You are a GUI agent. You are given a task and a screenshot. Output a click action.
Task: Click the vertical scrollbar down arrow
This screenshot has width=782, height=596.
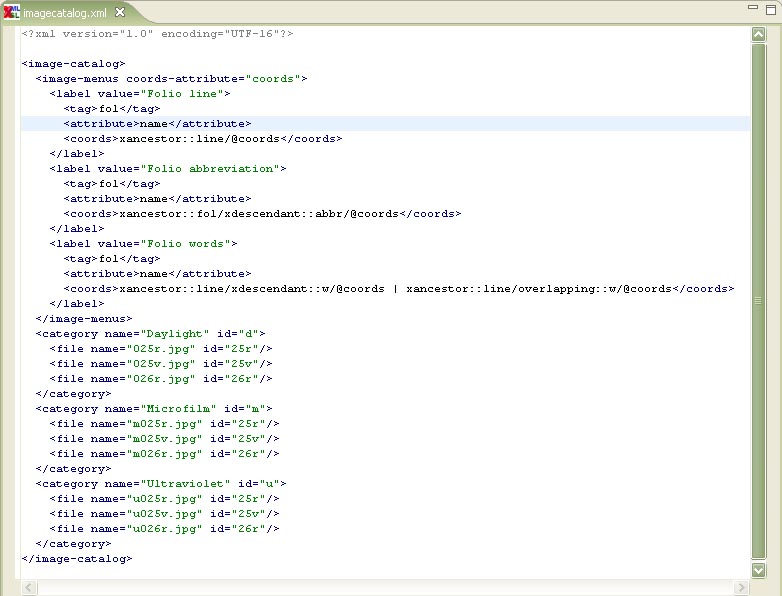[x=759, y=570]
